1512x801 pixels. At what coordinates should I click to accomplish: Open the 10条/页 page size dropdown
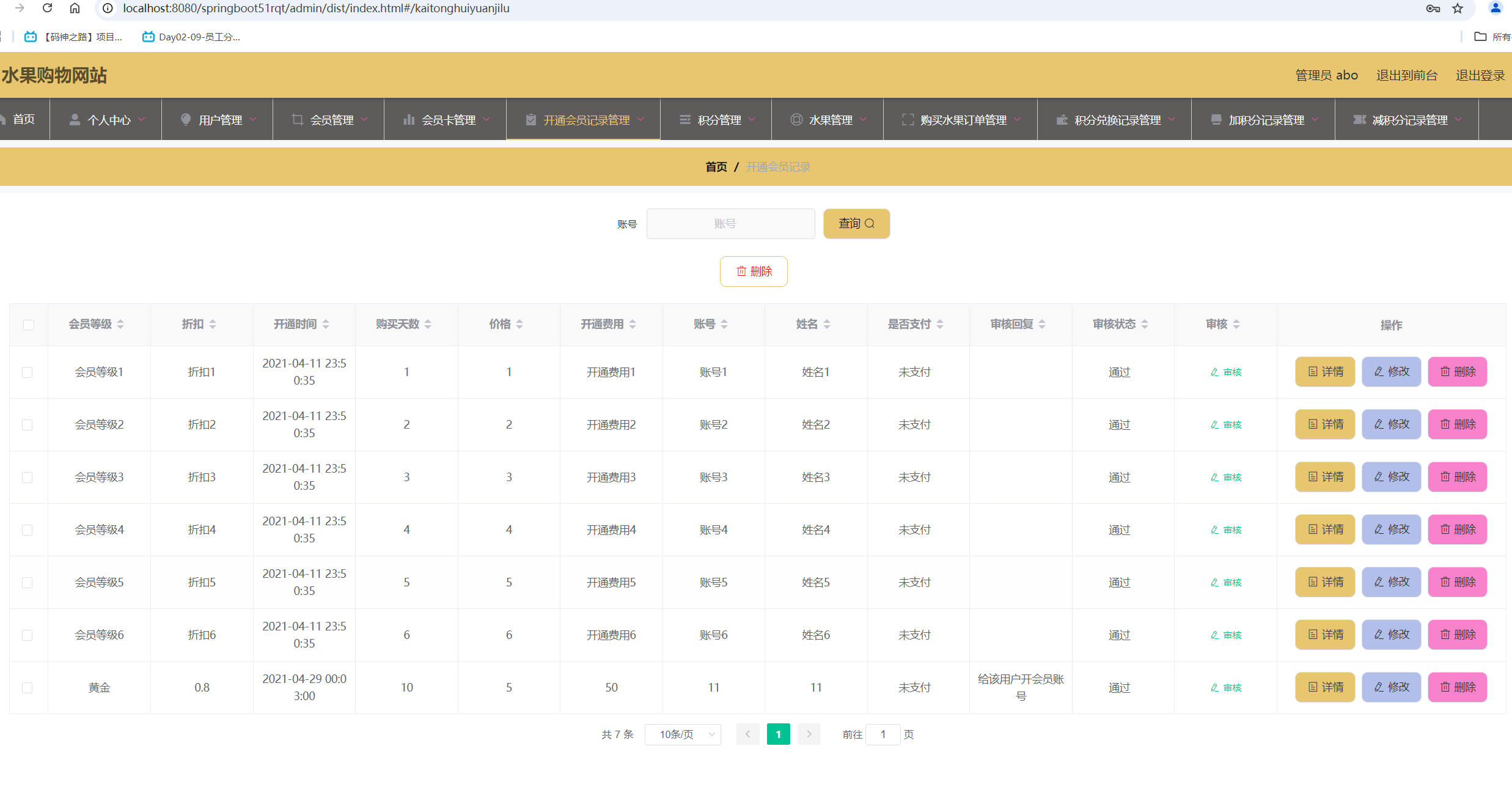[683, 734]
